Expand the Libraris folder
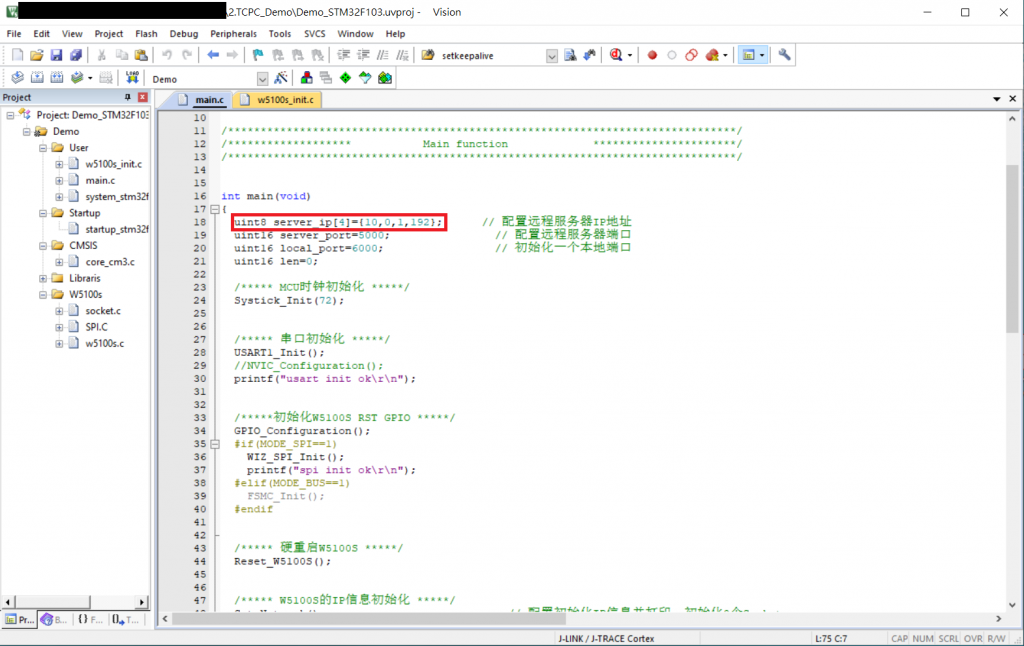The image size is (1024, 646). point(43,278)
